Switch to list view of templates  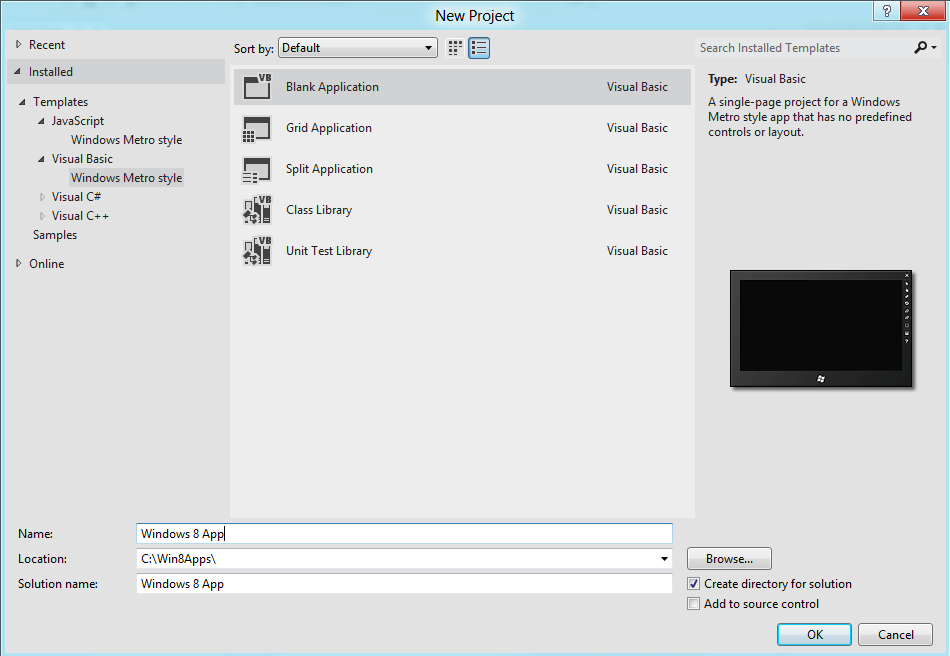click(479, 48)
